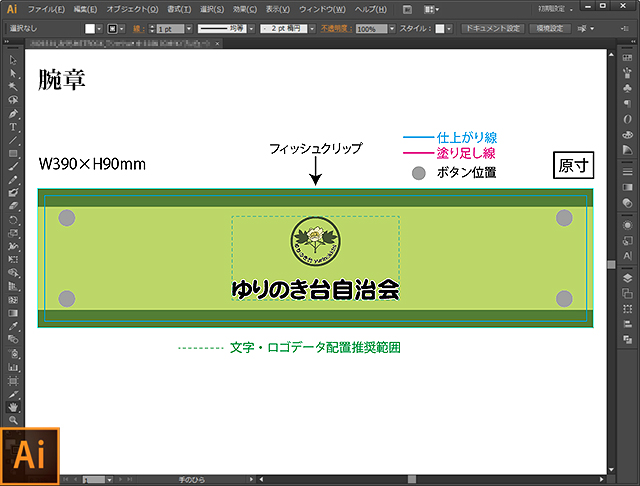This screenshot has height=486, width=640.
Task: Open the variable width profile dropdown
Action: pos(251,29)
